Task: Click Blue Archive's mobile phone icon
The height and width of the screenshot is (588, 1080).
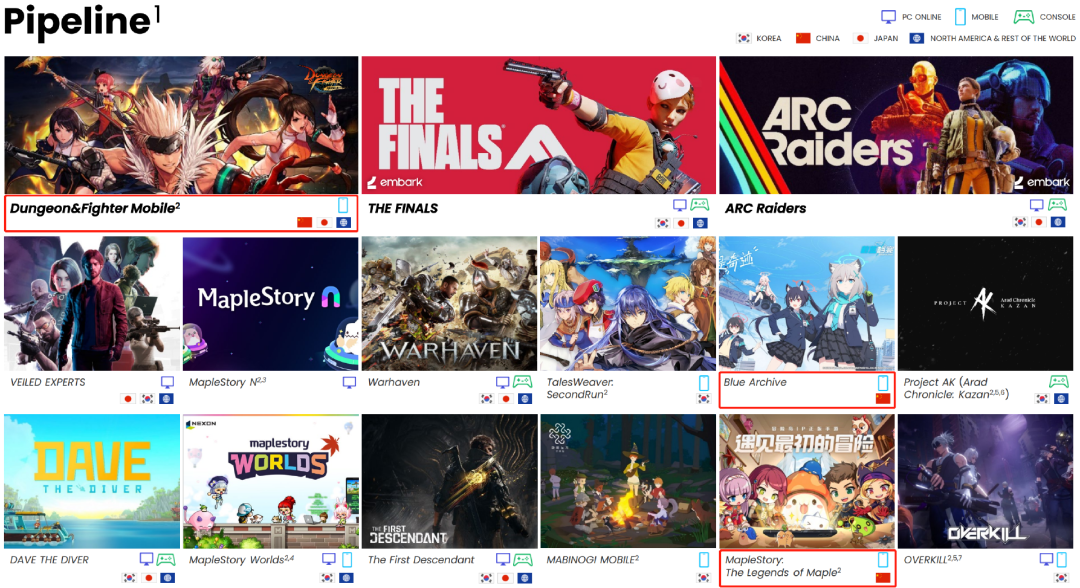Action: tap(883, 383)
